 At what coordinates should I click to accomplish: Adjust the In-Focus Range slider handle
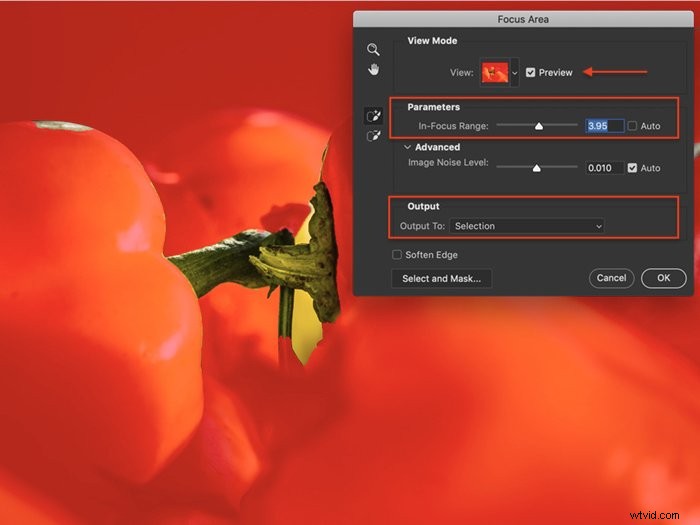pyautogui.click(x=539, y=126)
